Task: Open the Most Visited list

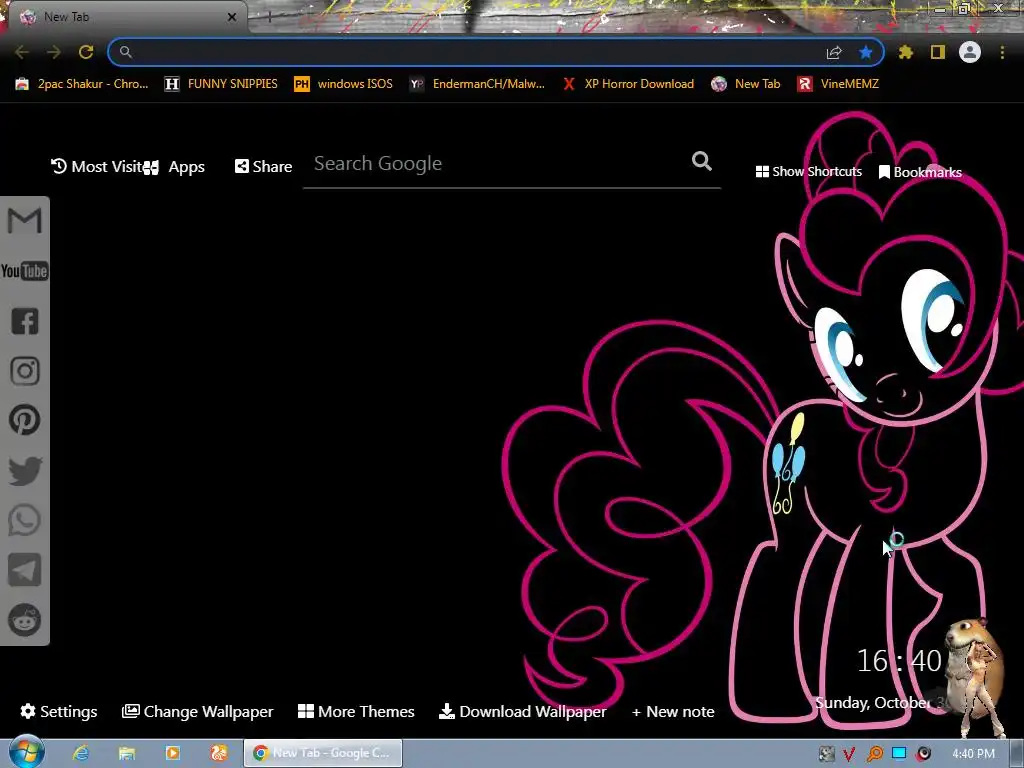Action: tap(97, 167)
